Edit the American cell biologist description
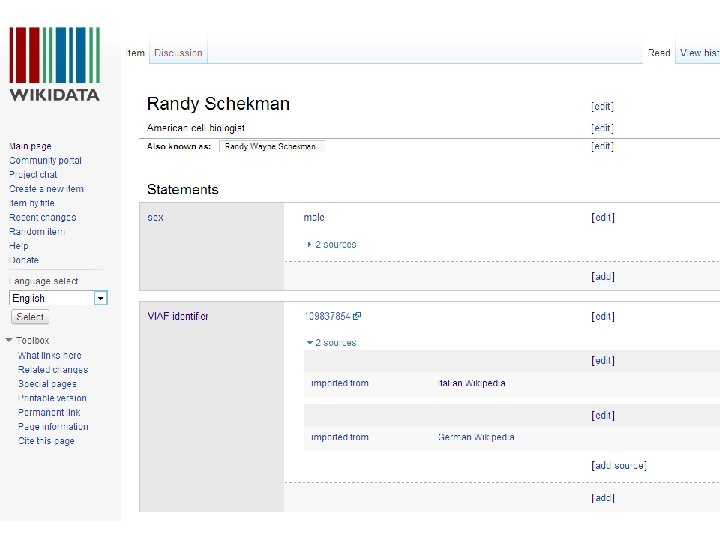The image size is (720, 540). tap(602, 128)
